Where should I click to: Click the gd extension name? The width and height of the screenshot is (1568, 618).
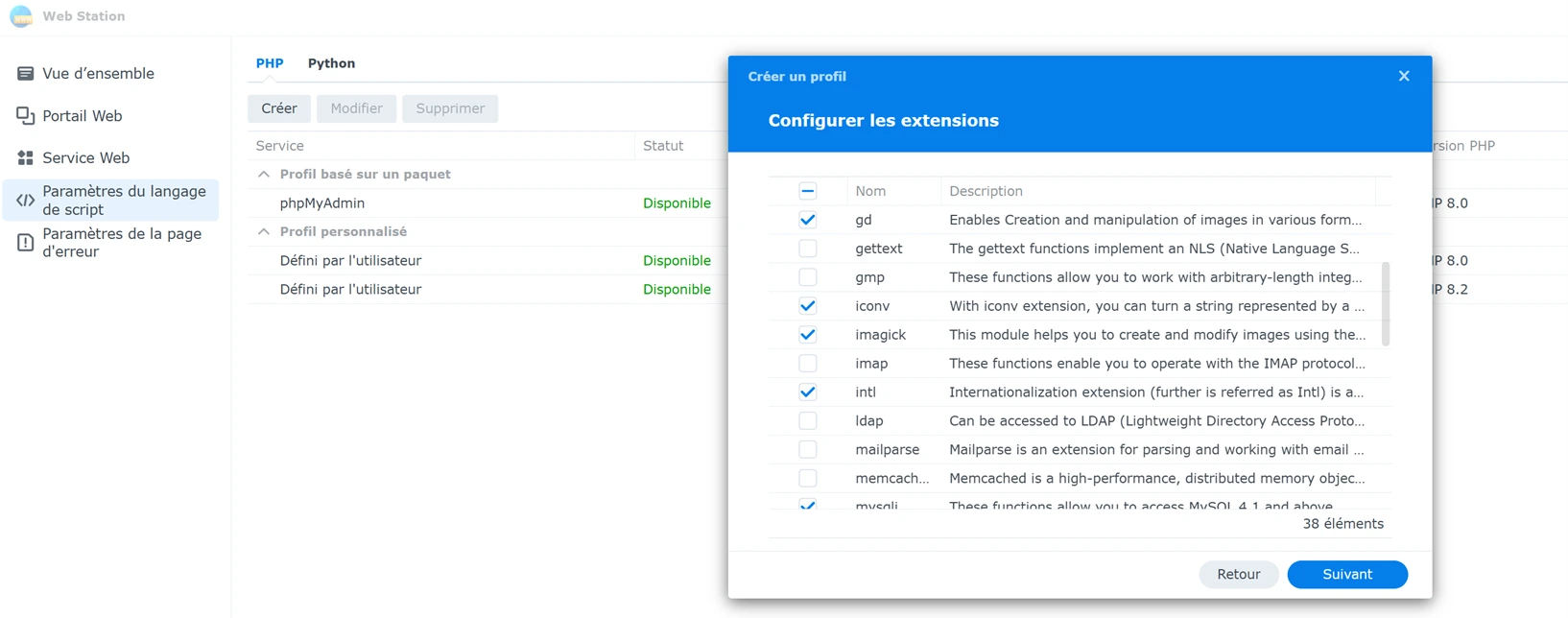(864, 221)
